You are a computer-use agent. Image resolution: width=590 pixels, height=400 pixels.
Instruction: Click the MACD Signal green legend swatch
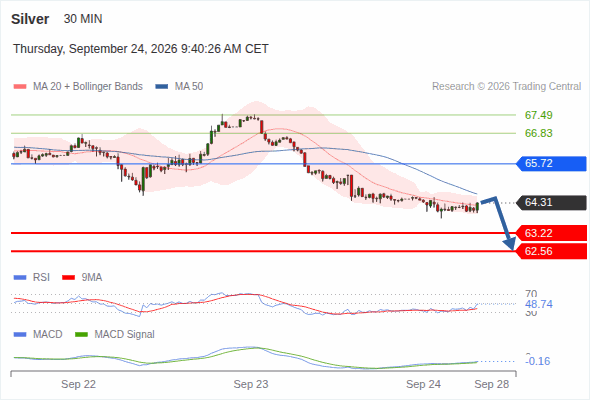click(x=81, y=335)
